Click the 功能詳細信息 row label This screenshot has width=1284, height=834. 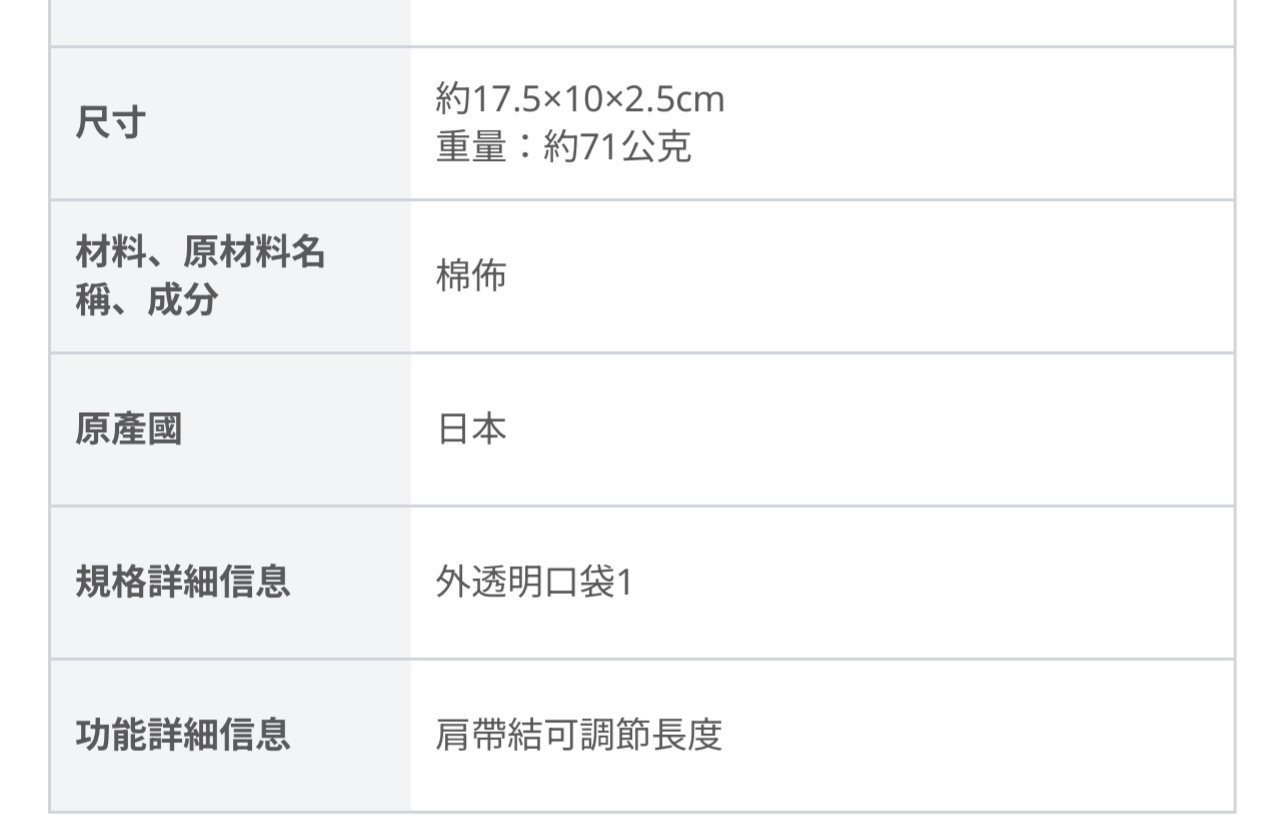pos(183,735)
